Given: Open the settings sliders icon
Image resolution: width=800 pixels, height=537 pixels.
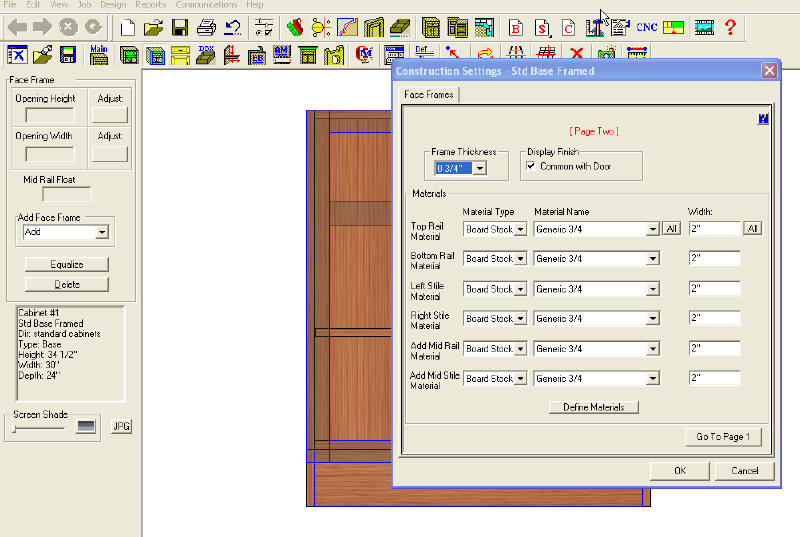Looking at the screenshot, I should tap(264, 28).
